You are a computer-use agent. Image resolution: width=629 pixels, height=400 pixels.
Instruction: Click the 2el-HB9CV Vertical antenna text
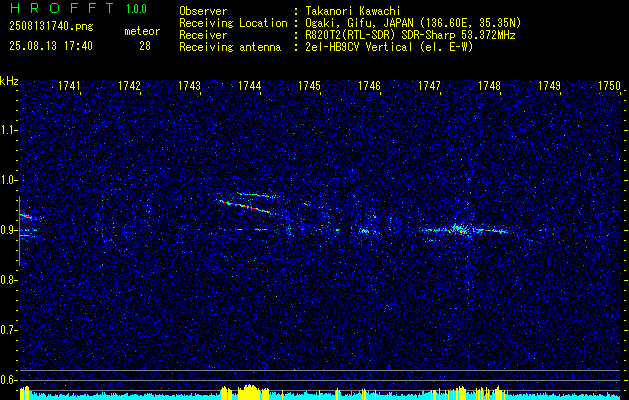(x=390, y=47)
